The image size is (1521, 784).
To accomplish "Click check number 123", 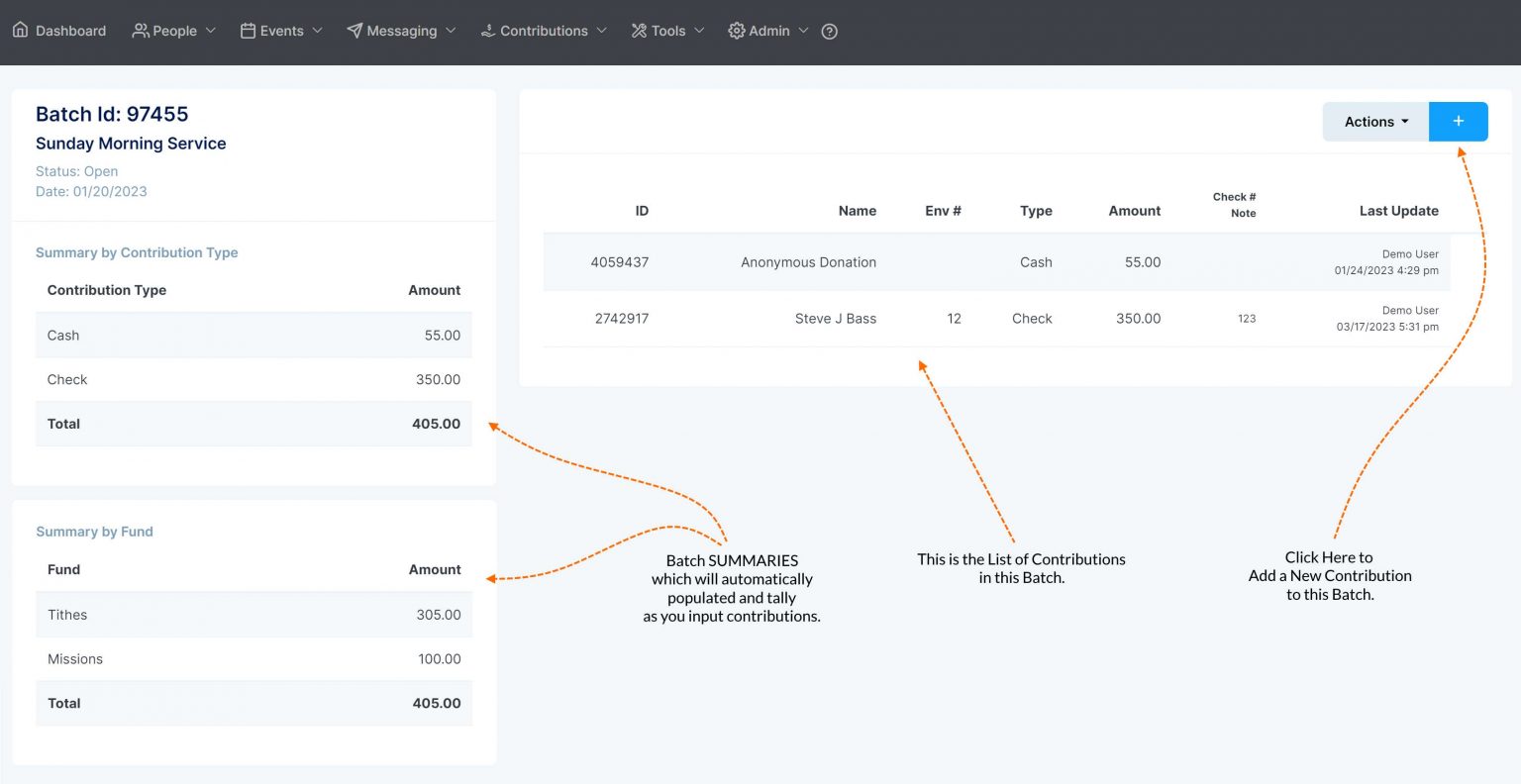I will pos(1247,319).
